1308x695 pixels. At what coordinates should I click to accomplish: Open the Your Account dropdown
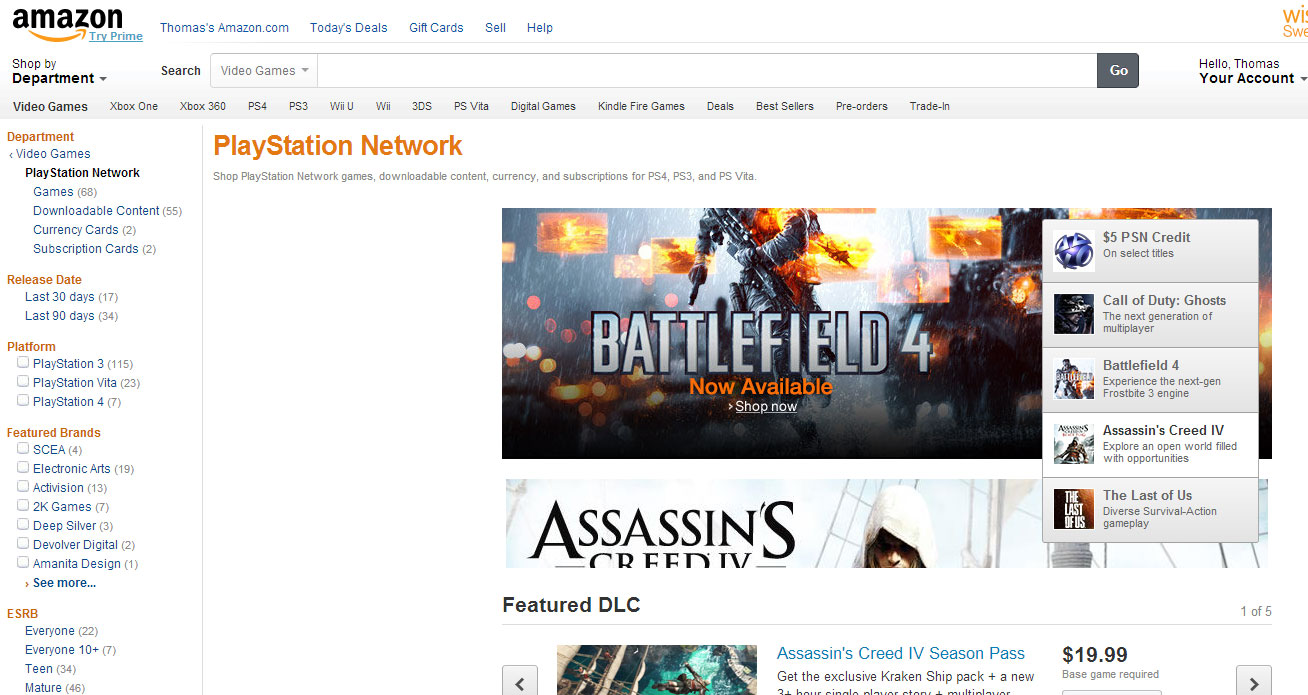click(x=1244, y=78)
